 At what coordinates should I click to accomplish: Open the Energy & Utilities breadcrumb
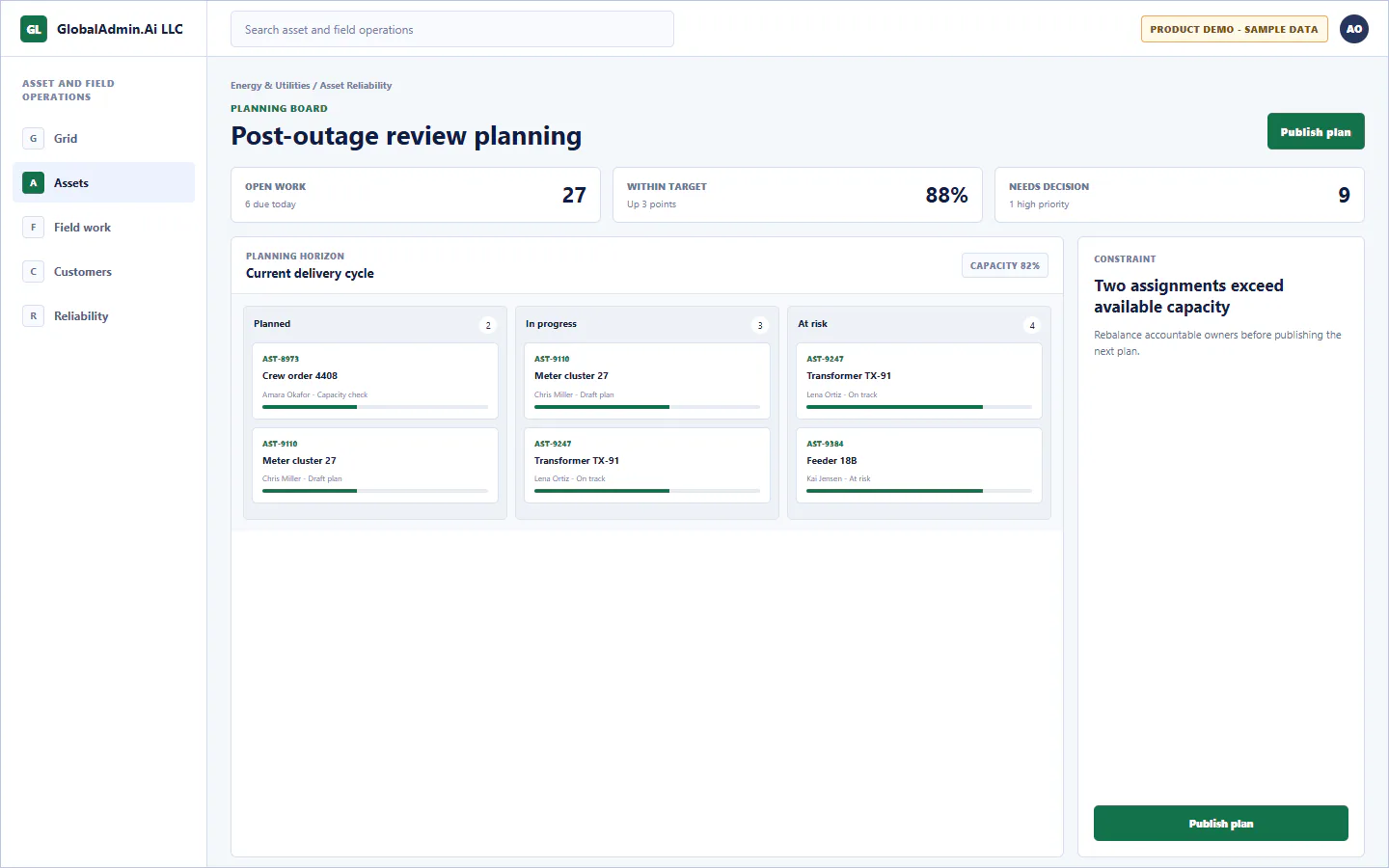click(x=270, y=86)
